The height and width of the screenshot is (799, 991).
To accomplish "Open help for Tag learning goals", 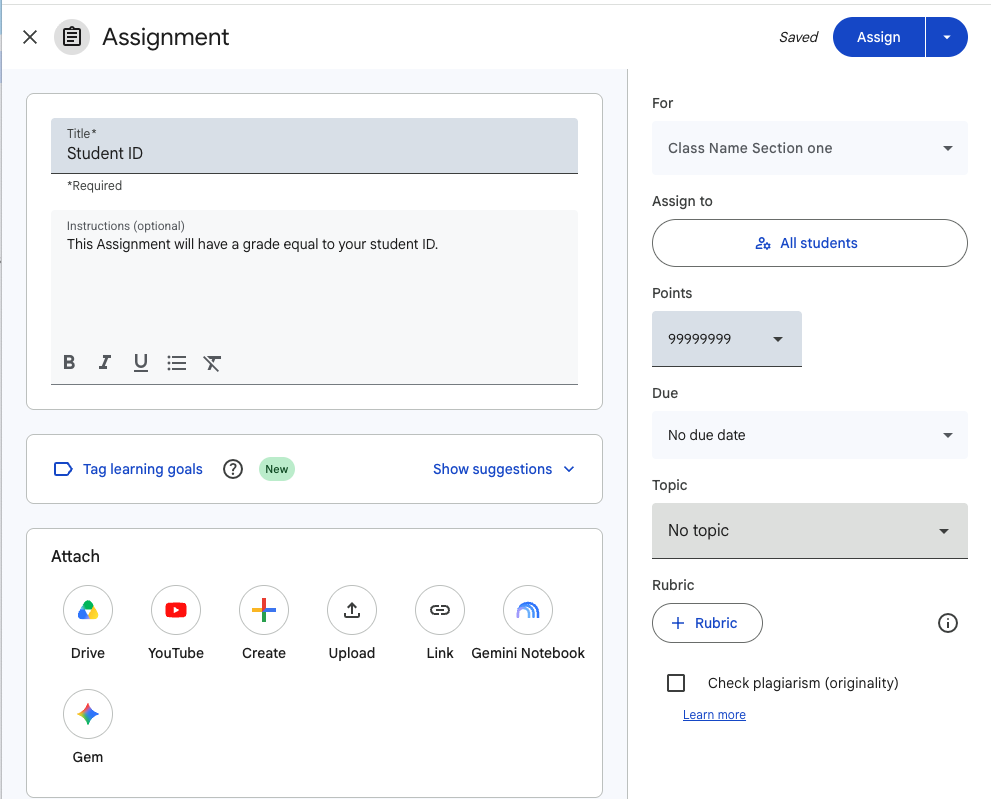I will tap(233, 469).
